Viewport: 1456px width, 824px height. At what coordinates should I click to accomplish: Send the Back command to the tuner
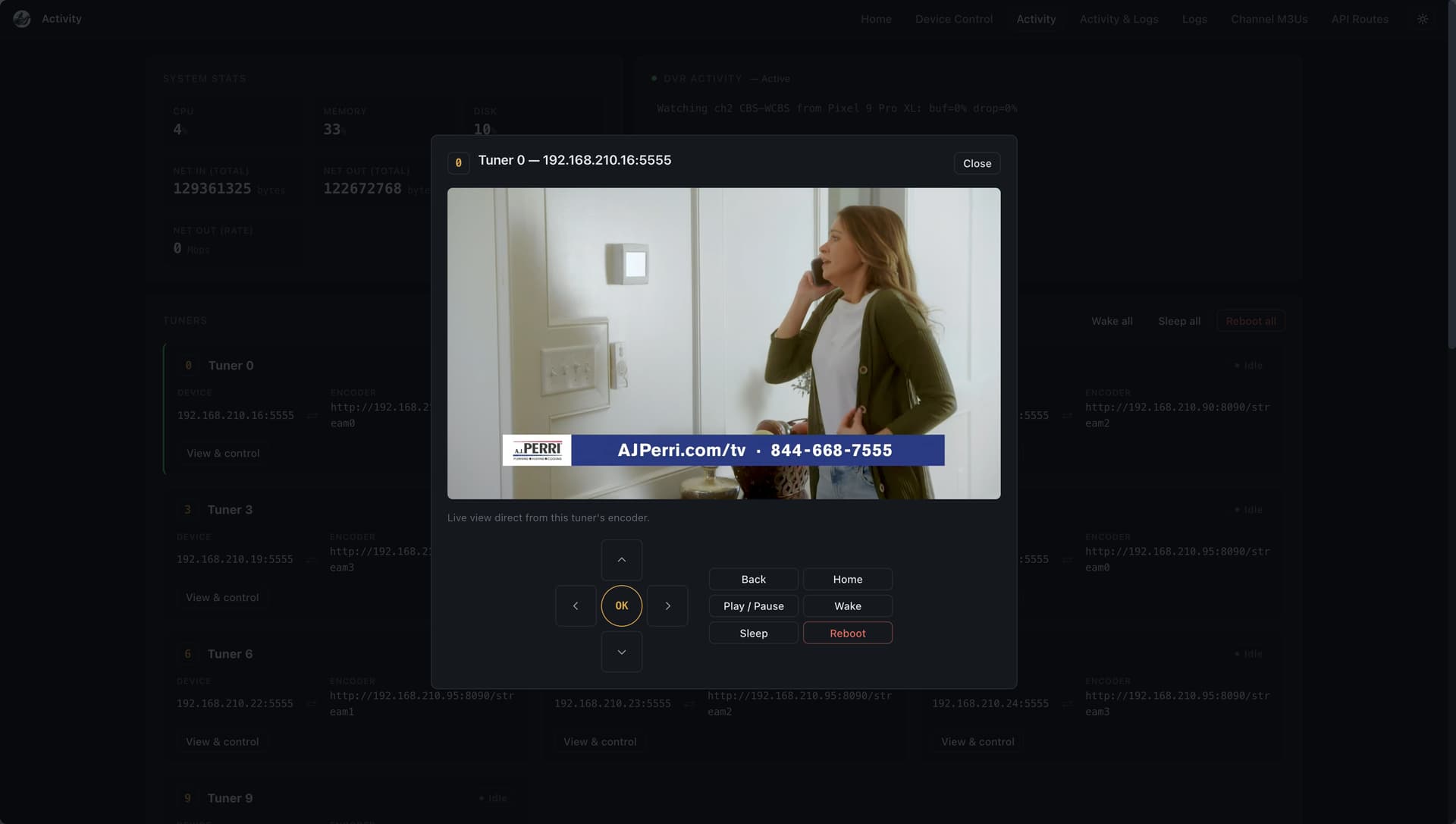pyautogui.click(x=754, y=579)
